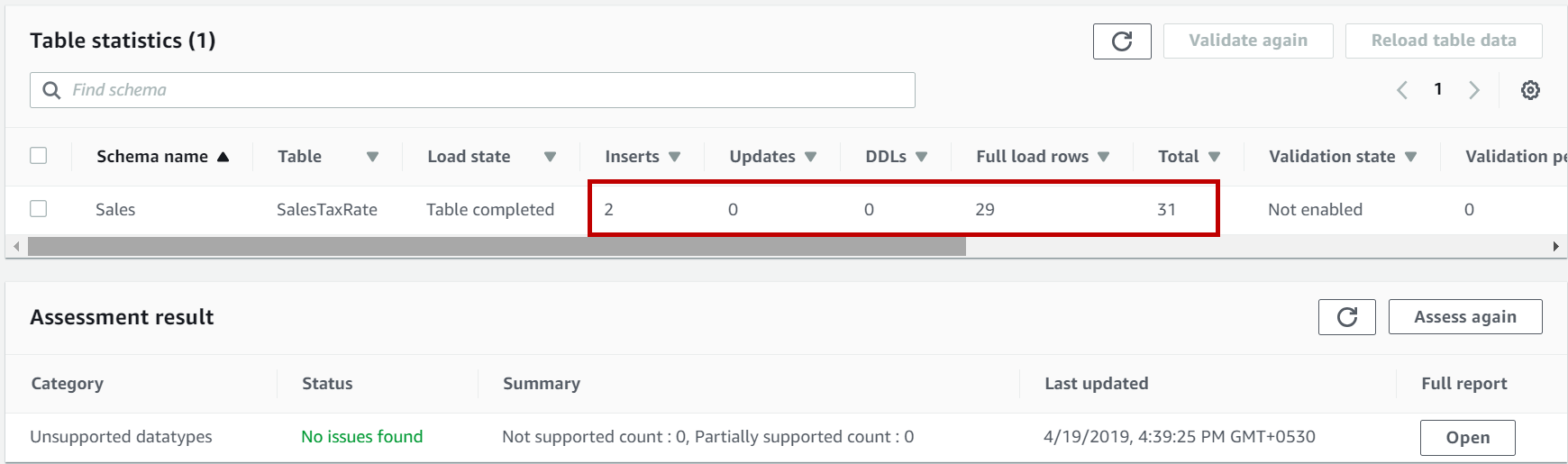This screenshot has height=464, width=1568.
Task: Refresh the table statistics
Action: pyautogui.click(x=1121, y=41)
